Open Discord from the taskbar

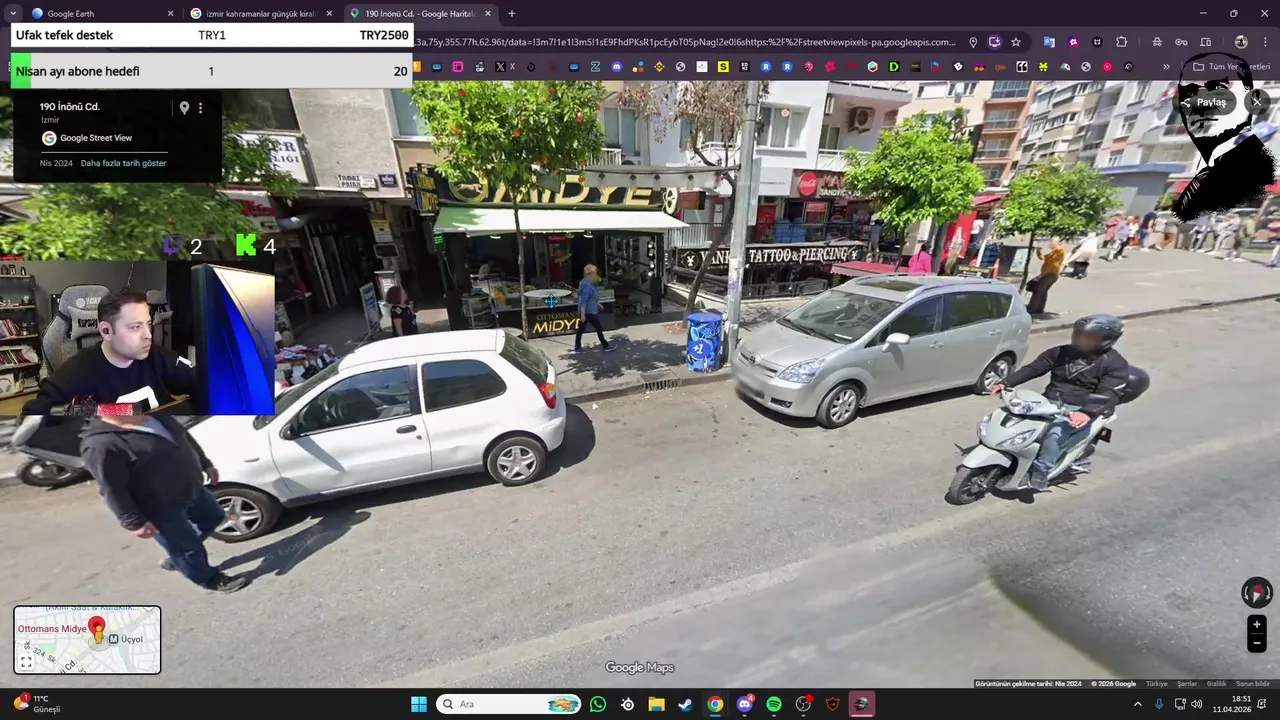[745, 704]
